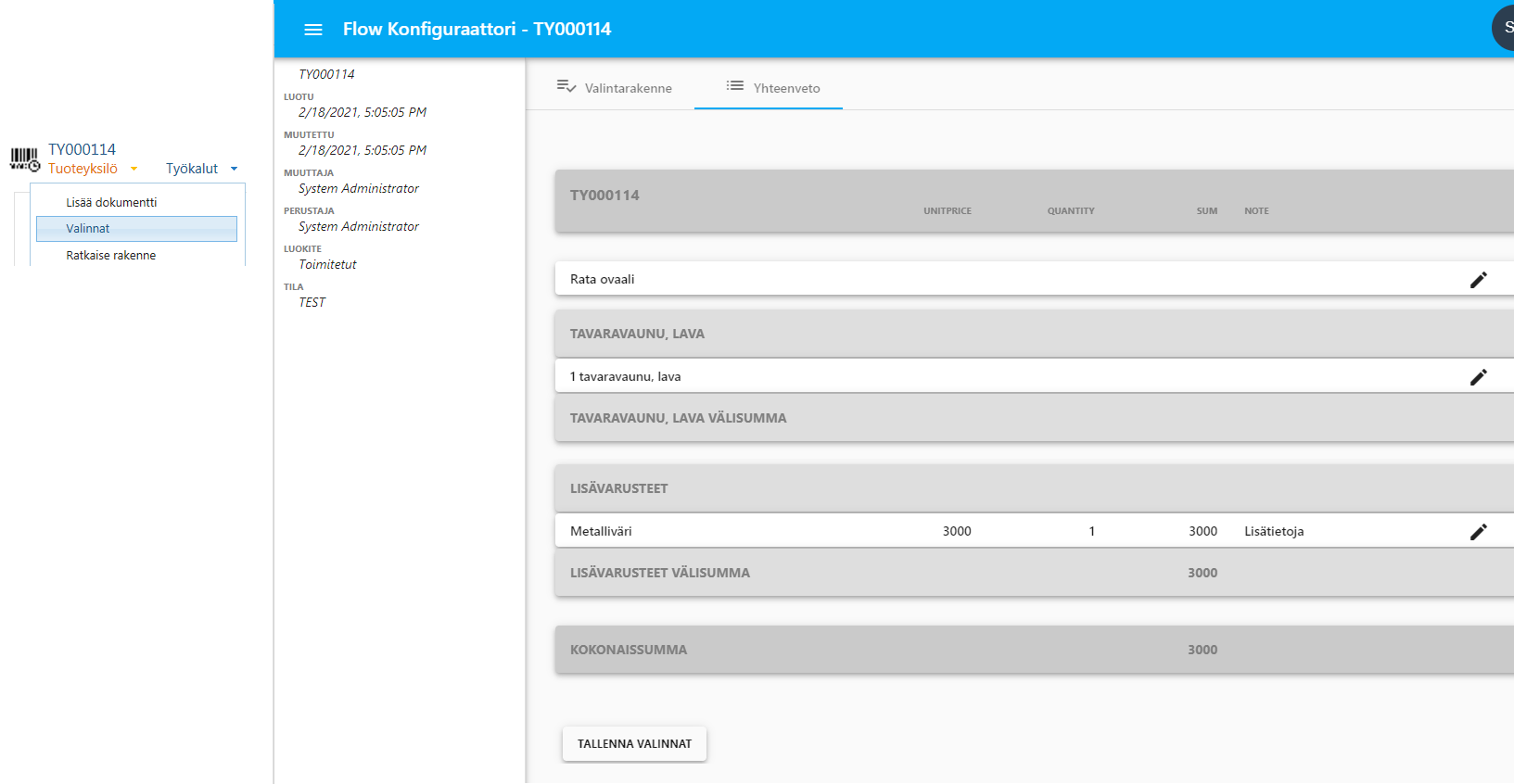Click the Rata ovaali row text
Screen dimensions: 1514x784
(x=603, y=280)
